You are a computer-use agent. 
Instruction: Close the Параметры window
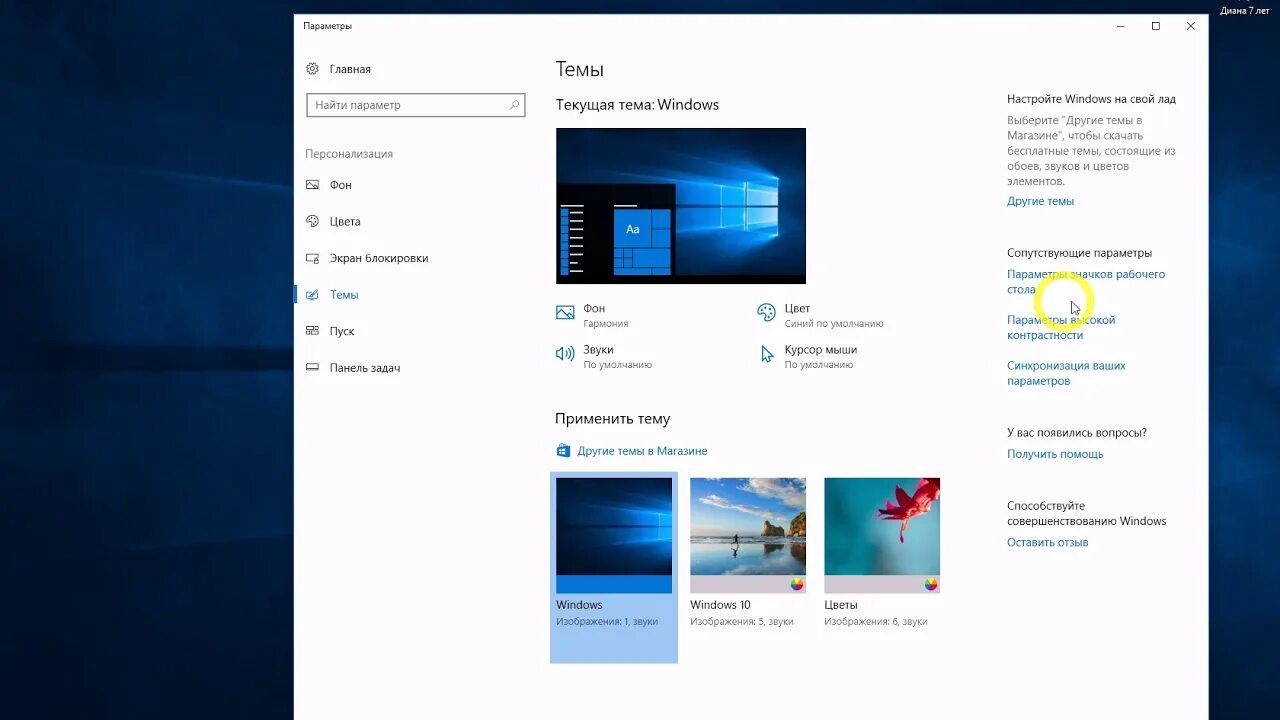pyautogui.click(x=1190, y=26)
